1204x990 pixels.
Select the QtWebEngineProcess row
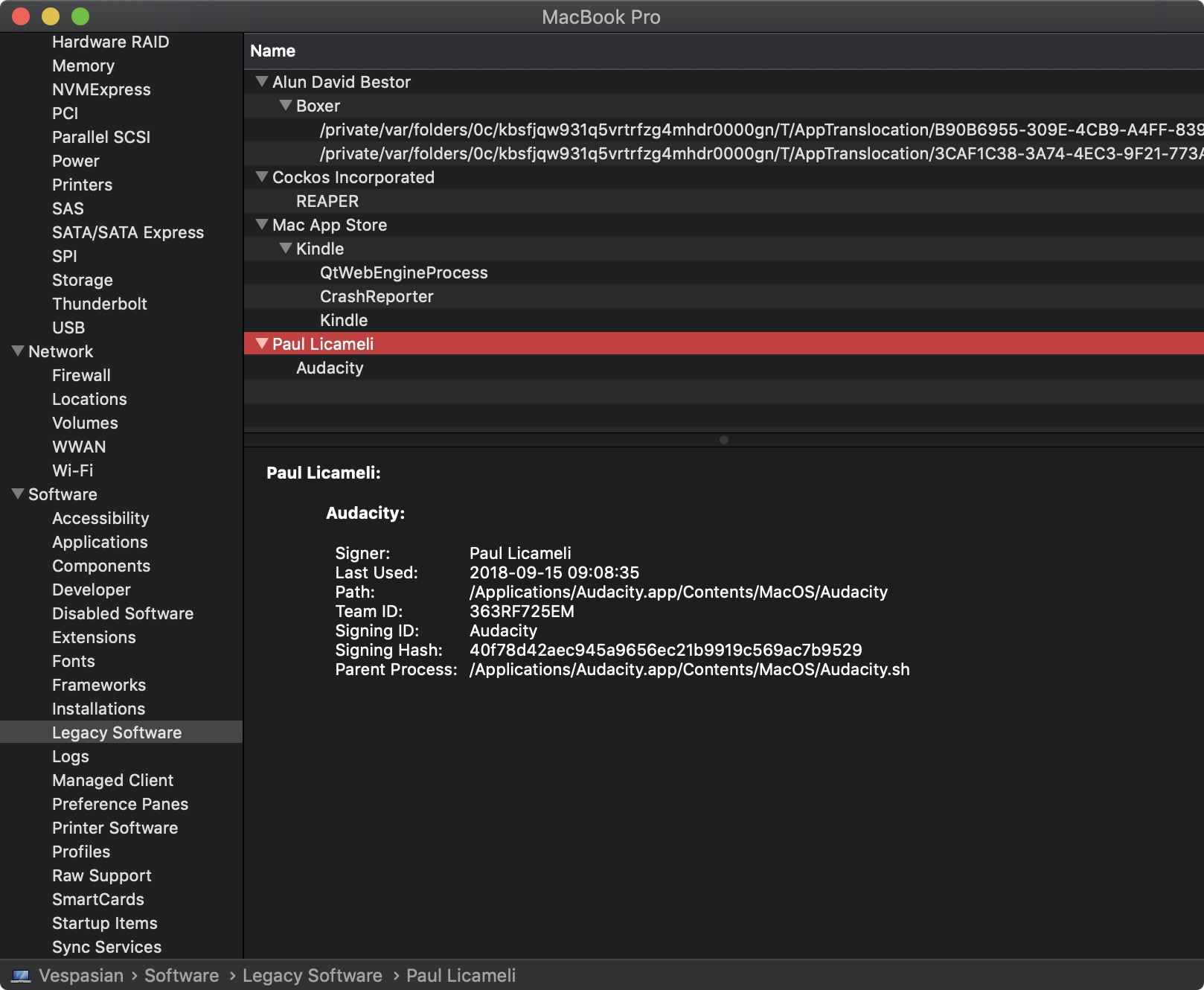pos(723,272)
